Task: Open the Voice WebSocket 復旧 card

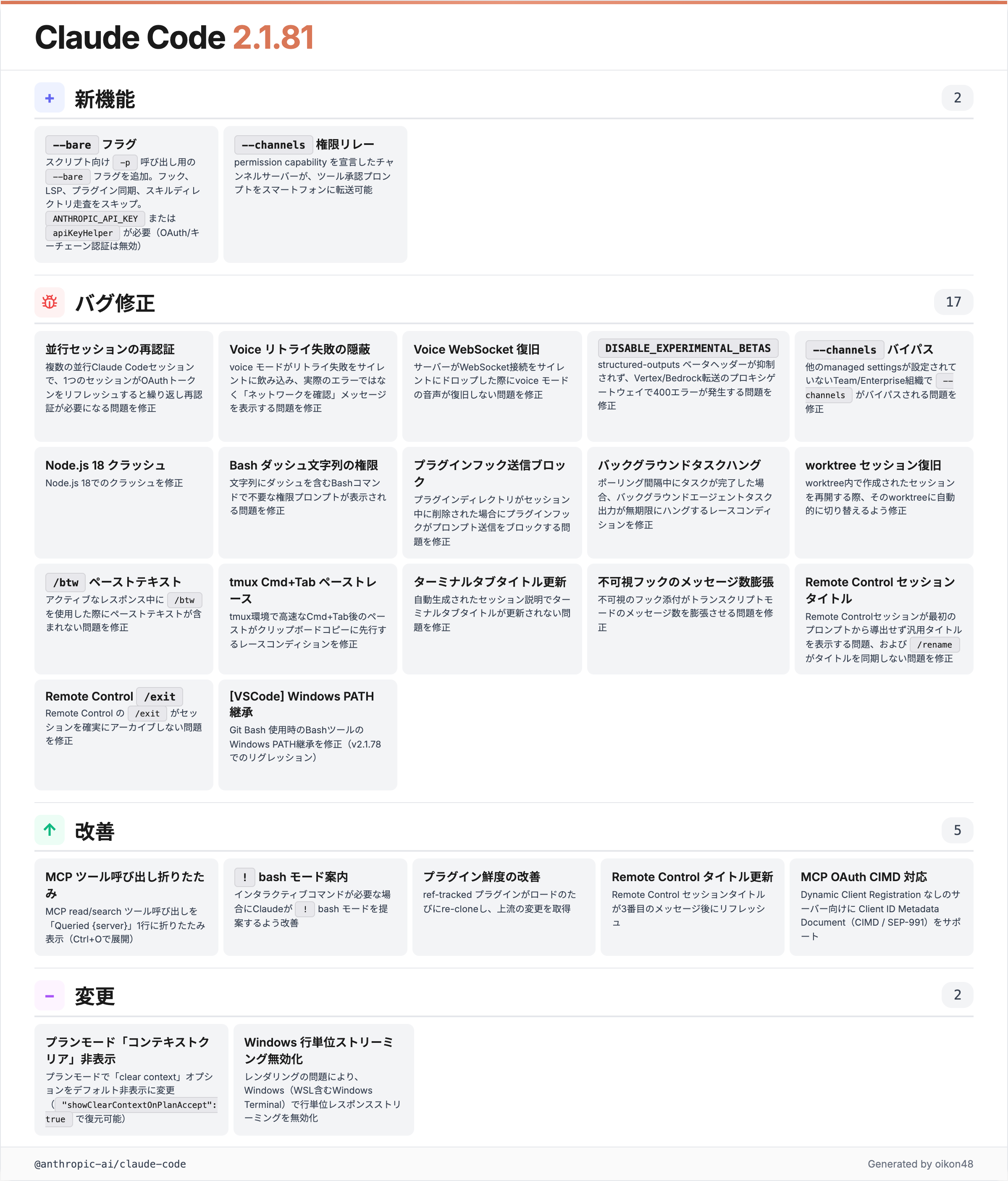Action: (492, 386)
